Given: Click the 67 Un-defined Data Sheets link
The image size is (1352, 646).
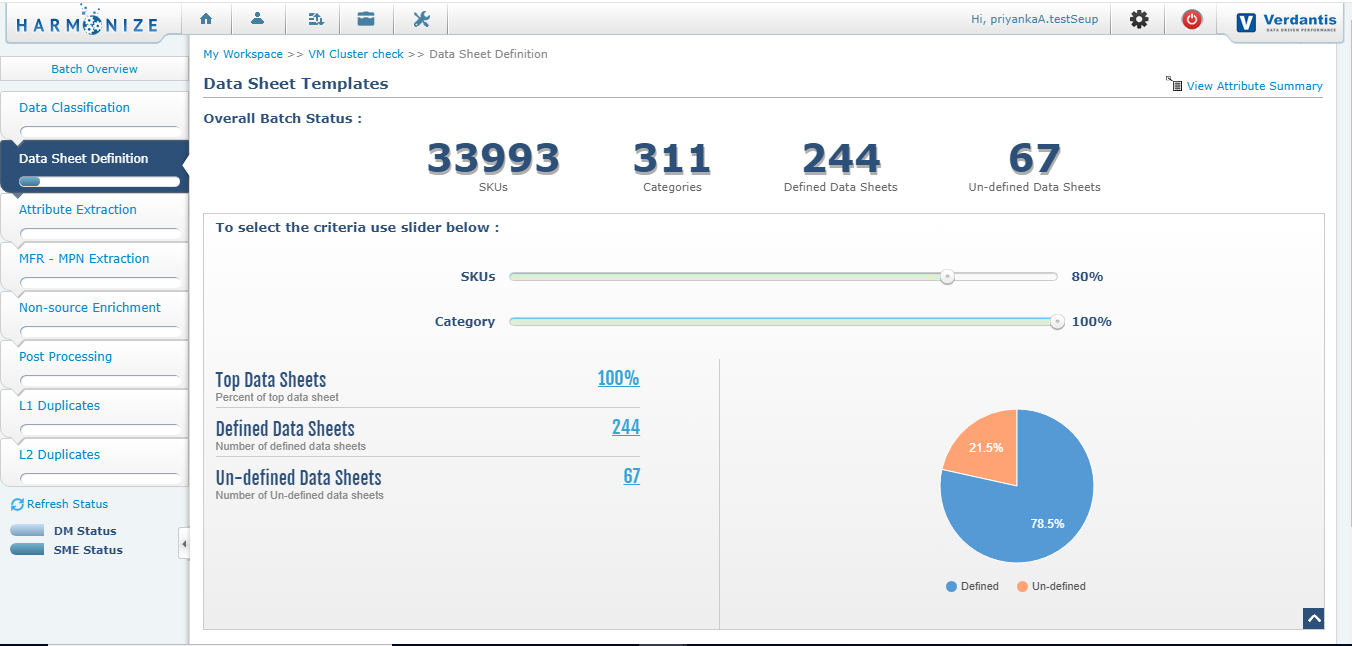Looking at the screenshot, I should tap(632, 476).
